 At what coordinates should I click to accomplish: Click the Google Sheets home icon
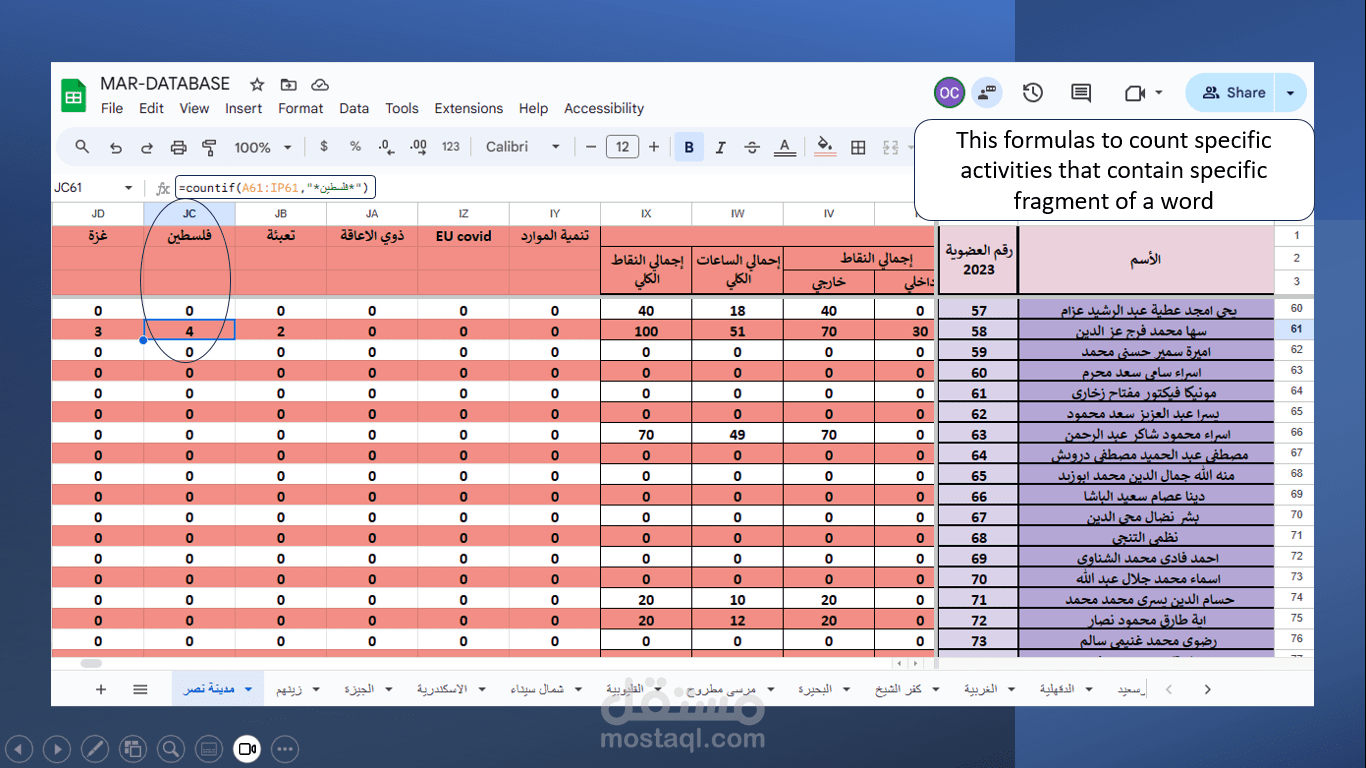coord(74,95)
